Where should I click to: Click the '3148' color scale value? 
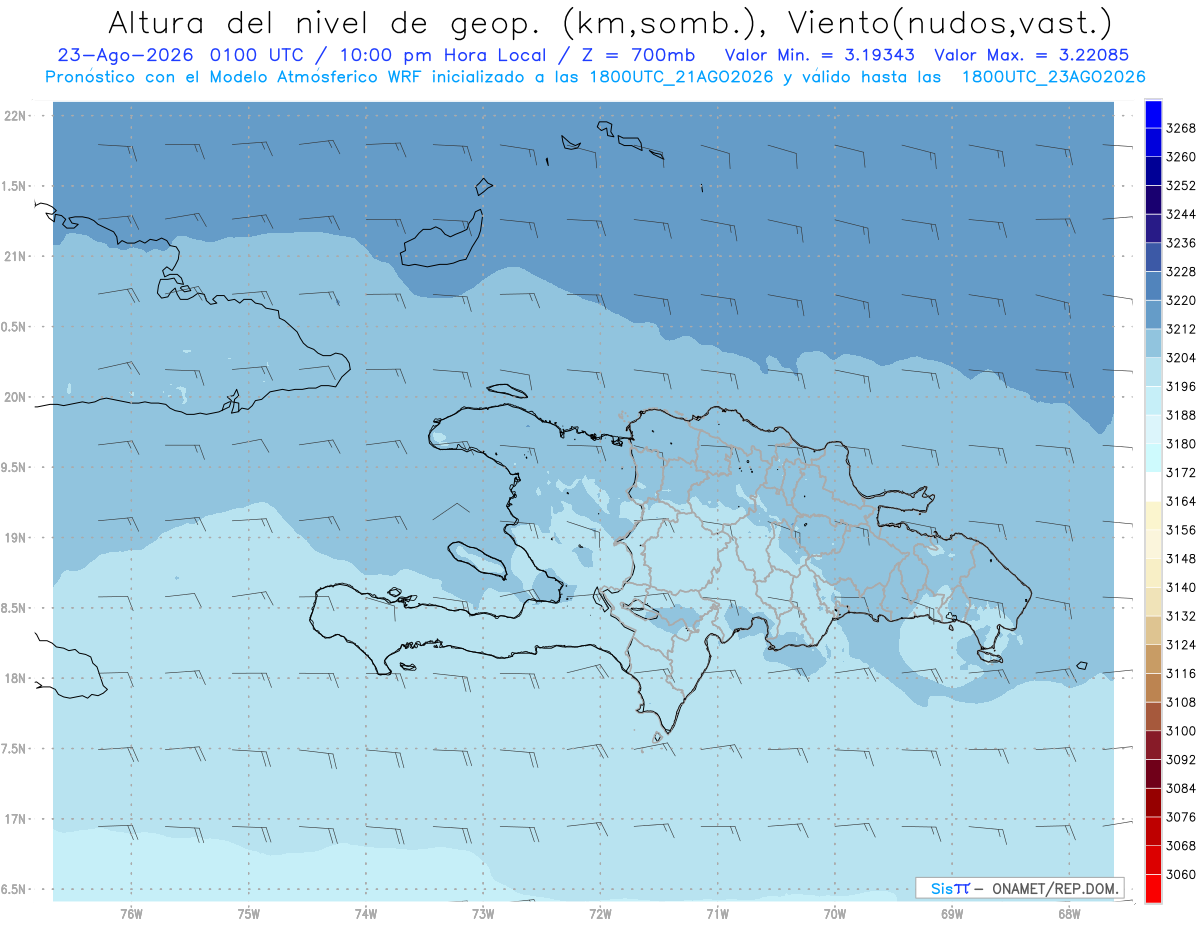coord(1181,559)
